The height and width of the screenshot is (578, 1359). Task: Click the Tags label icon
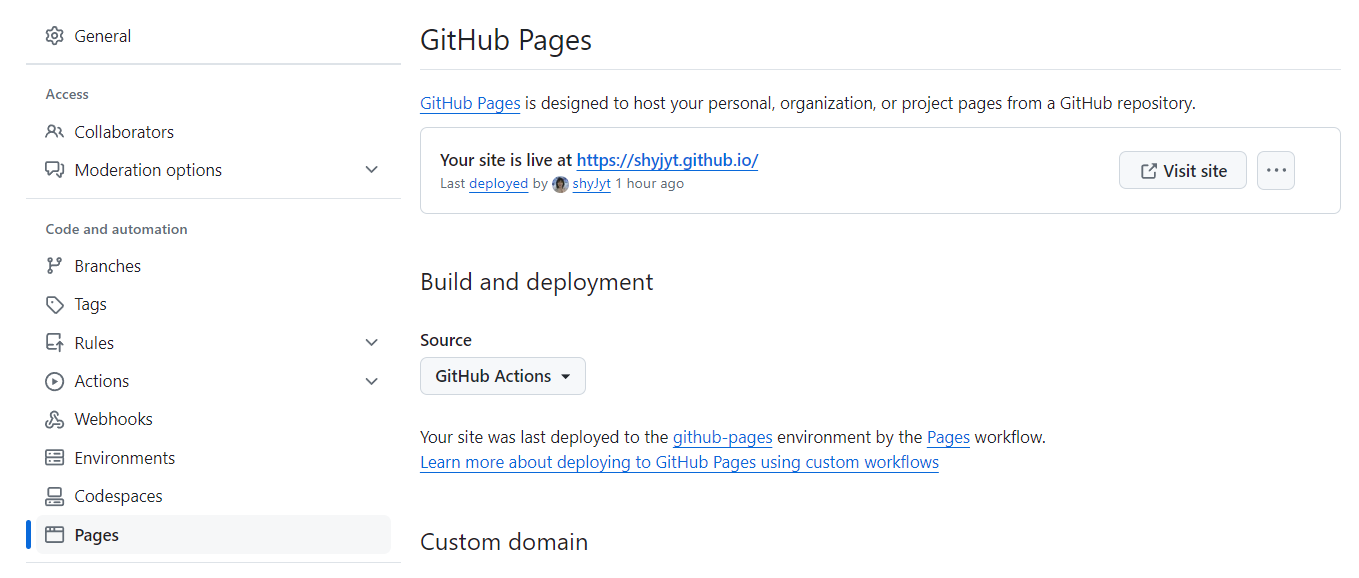(55, 304)
